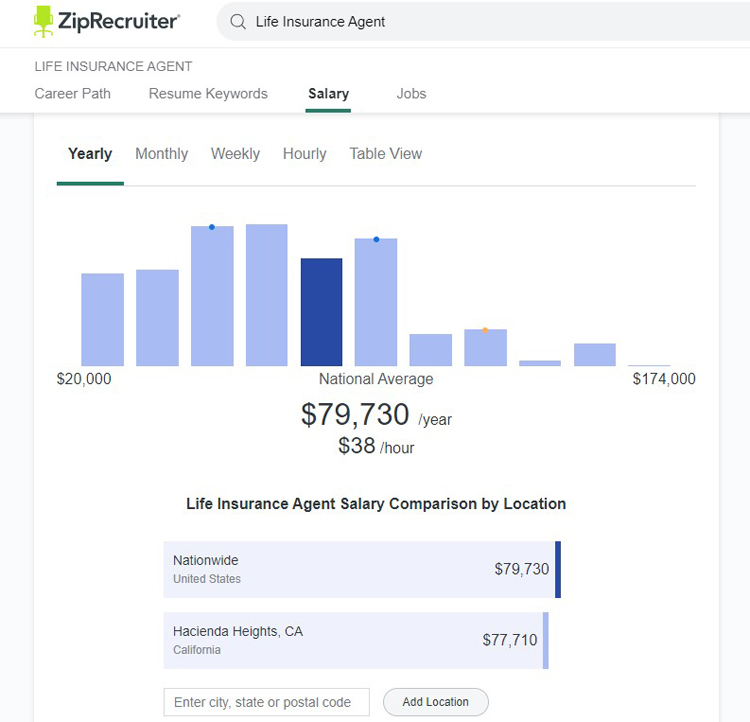Switch to Weekly salary view
This screenshot has height=722, width=750.
tap(235, 154)
